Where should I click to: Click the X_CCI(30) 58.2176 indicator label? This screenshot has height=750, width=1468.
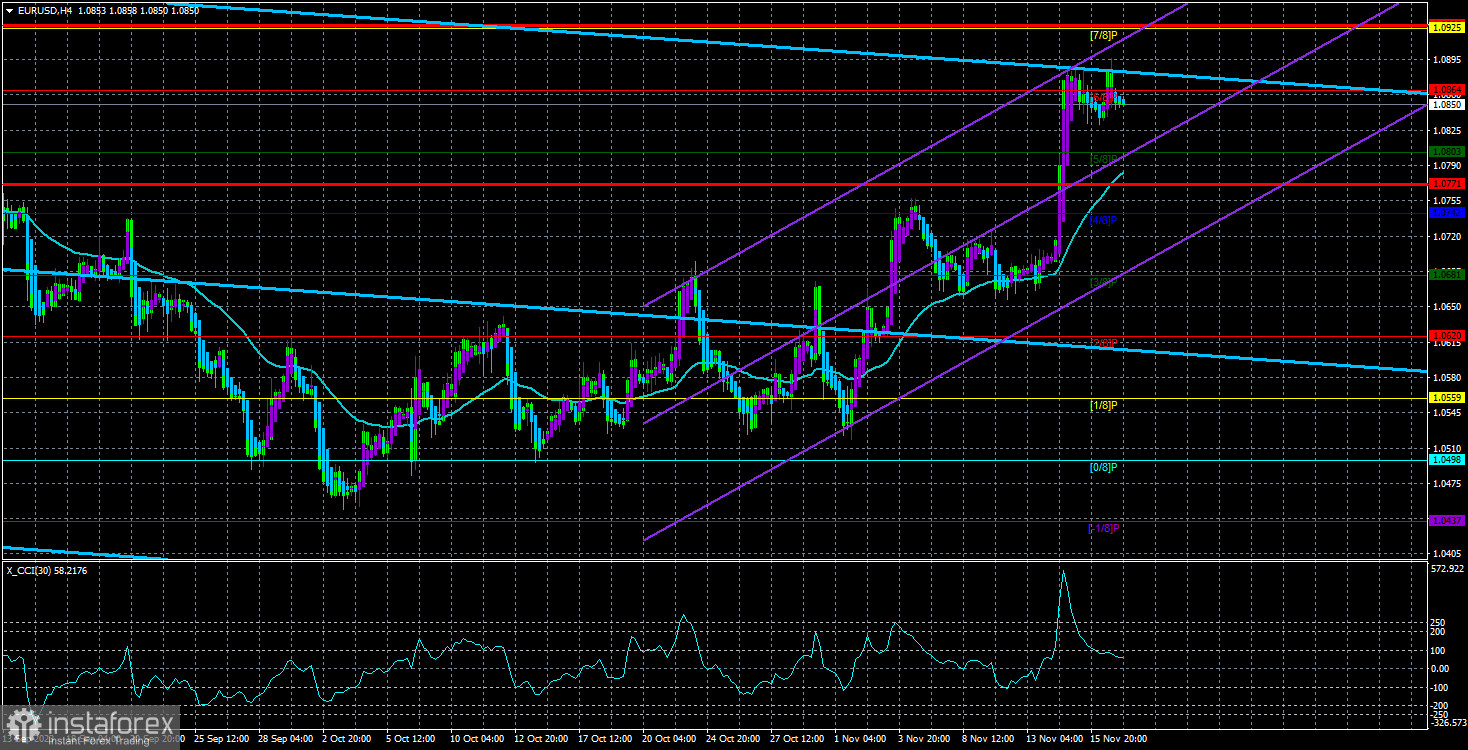(x=48, y=570)
